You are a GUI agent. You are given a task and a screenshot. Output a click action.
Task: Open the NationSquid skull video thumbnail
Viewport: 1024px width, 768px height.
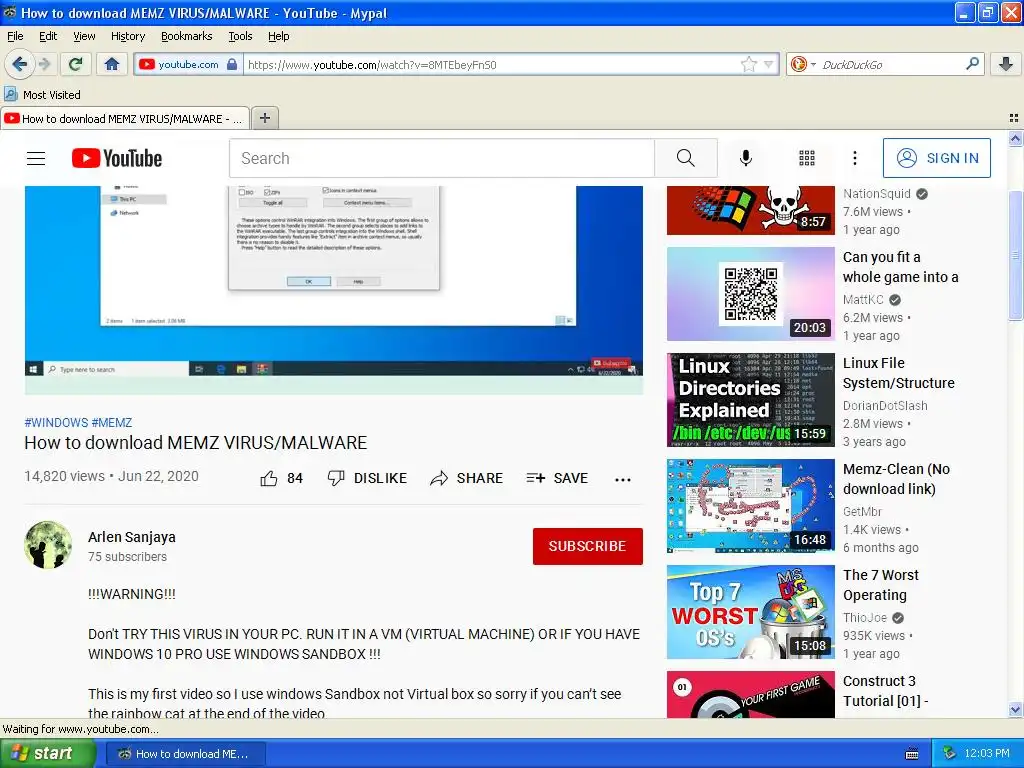point(750,210)
